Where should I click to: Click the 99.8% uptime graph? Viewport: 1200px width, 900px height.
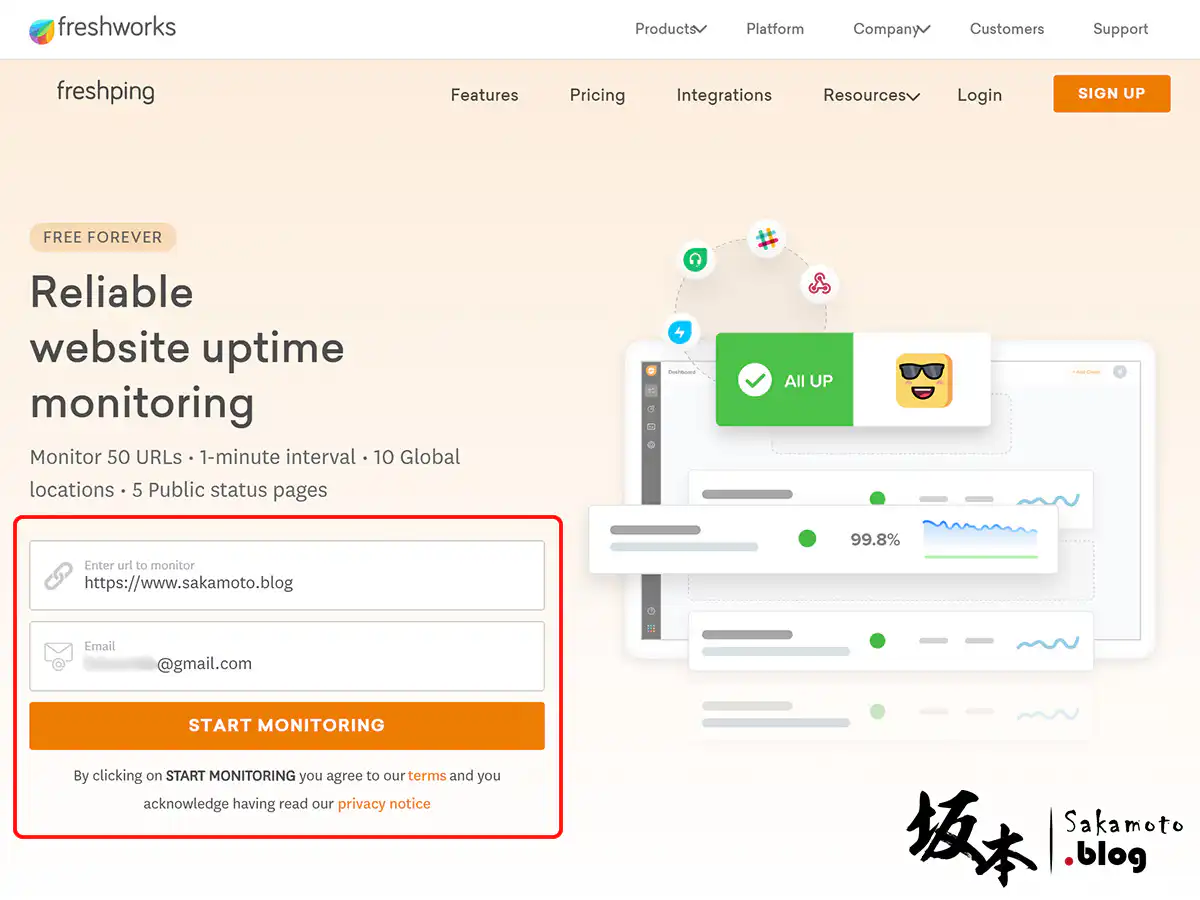click(x=979, y=538)
